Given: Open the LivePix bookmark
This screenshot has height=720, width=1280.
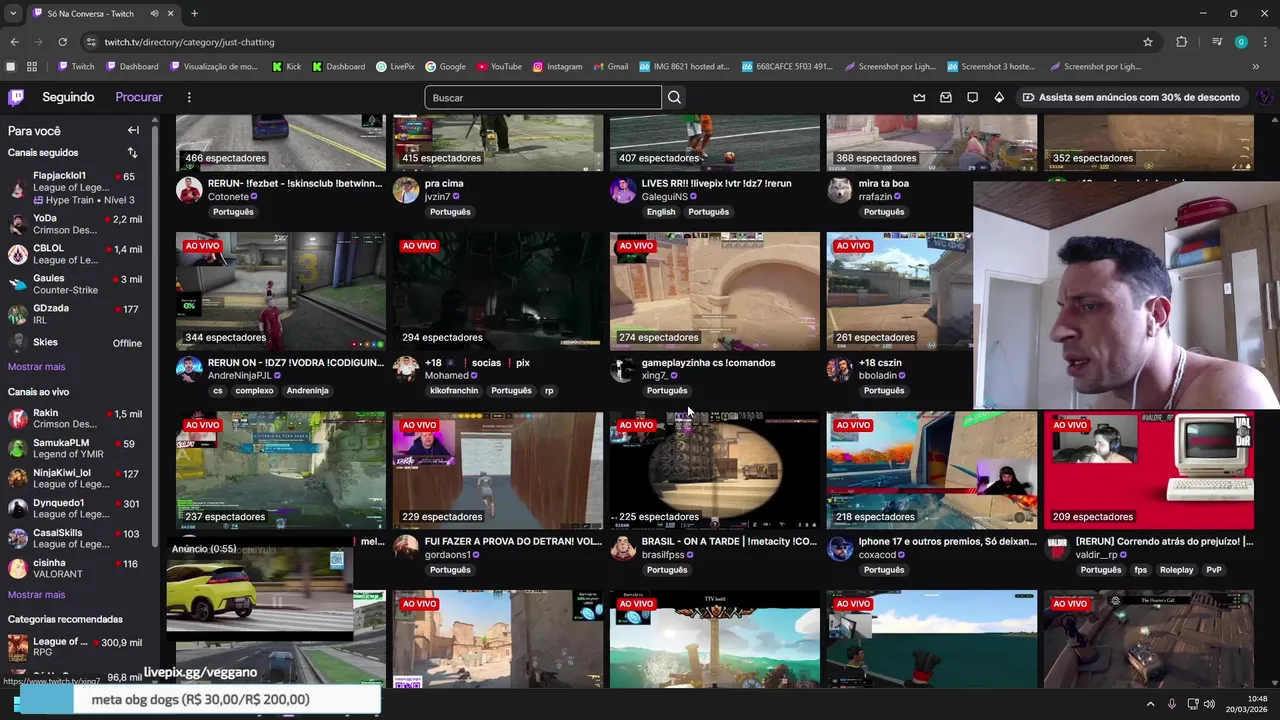Looking at the screenshot, I should click(395, 67).
